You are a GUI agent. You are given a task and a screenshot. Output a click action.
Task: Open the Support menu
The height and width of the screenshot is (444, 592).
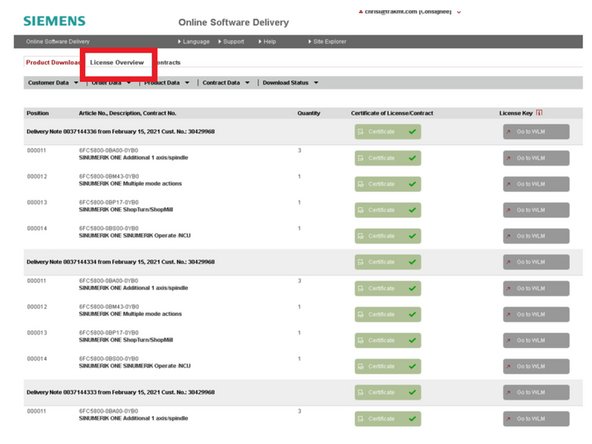tap(231, 42)
